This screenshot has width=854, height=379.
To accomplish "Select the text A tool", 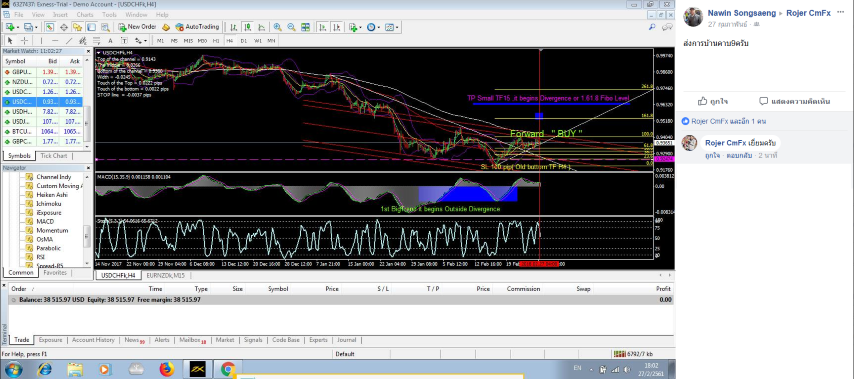I will 111,40.
